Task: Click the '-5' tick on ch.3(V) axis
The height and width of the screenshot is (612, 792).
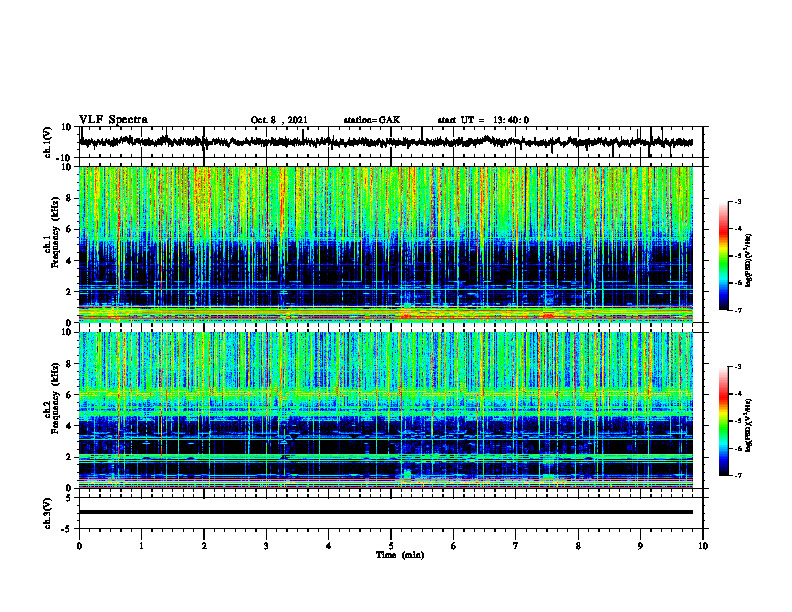Action: click(x=67, y=529)
